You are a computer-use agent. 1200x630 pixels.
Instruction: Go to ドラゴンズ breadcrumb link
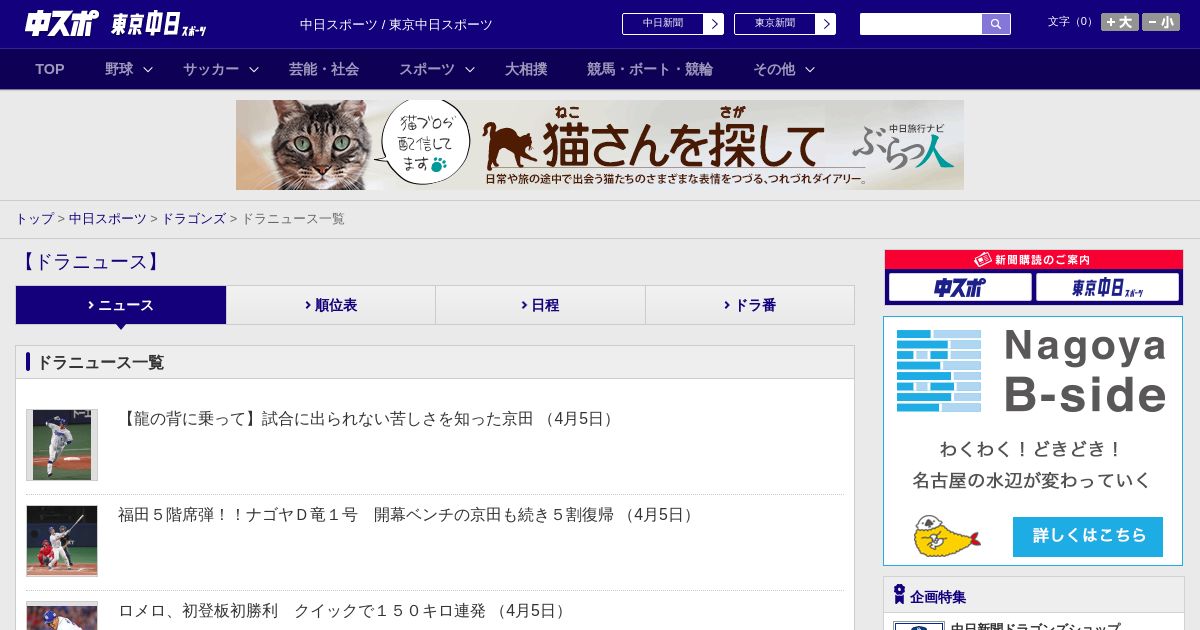tap(194, 219)
